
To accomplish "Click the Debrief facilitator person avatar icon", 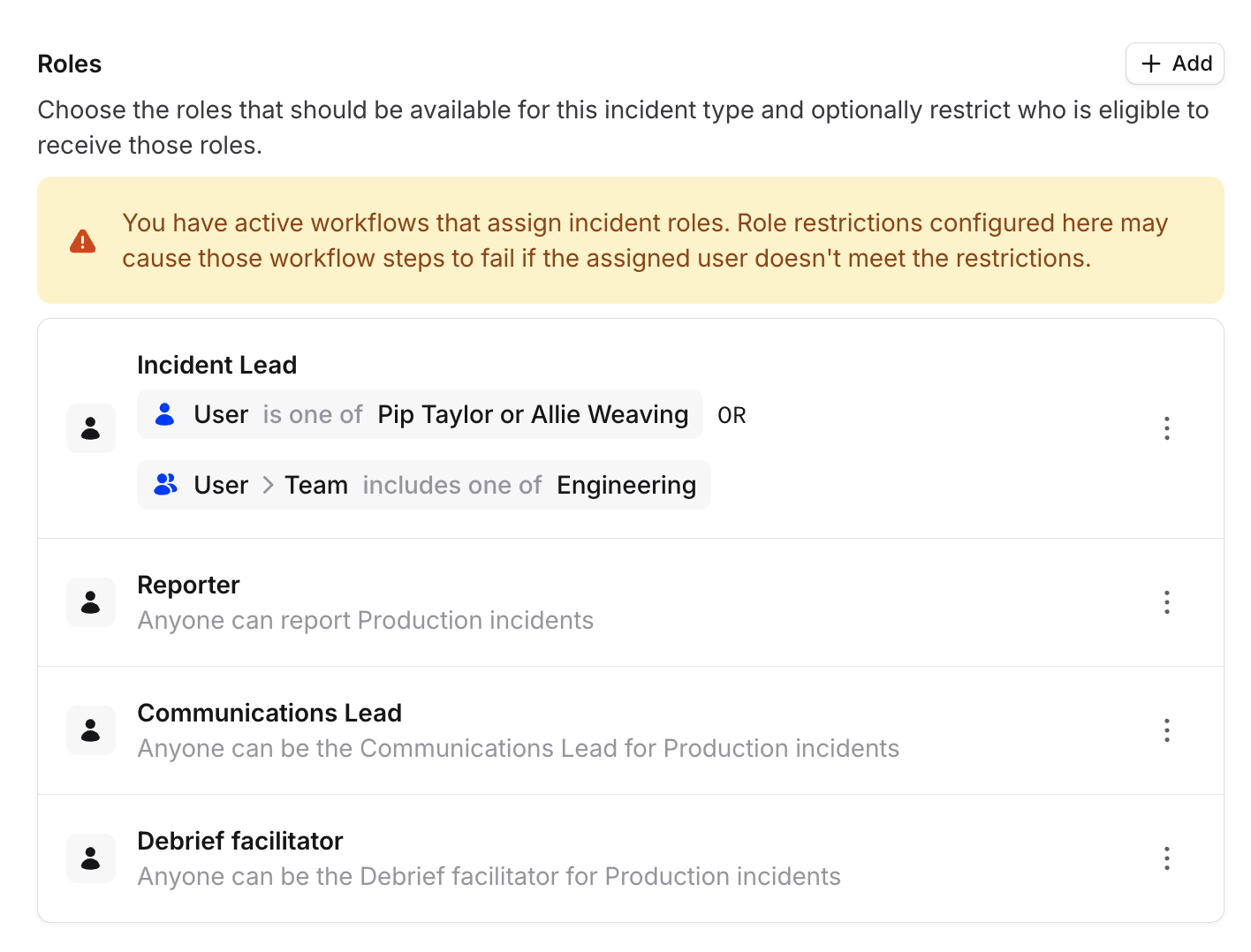I will click(90, 858).
